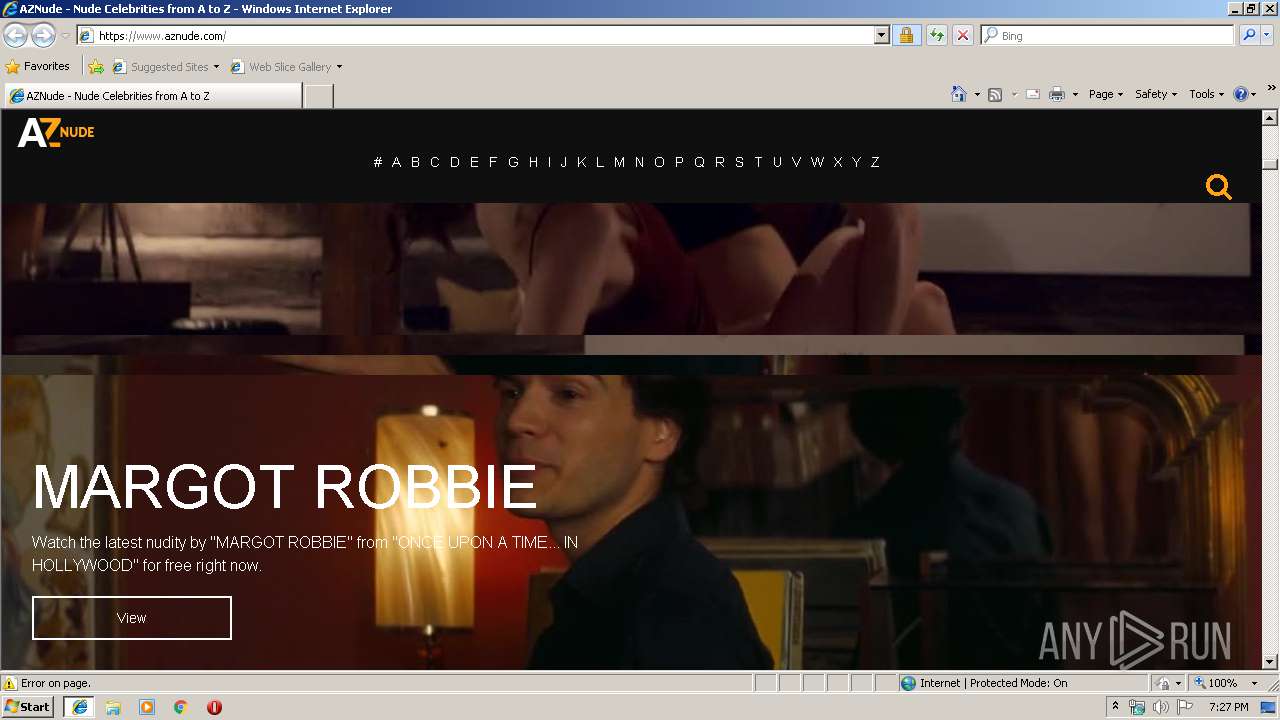Click the scrollbar down arrow

pos(1270,661)
